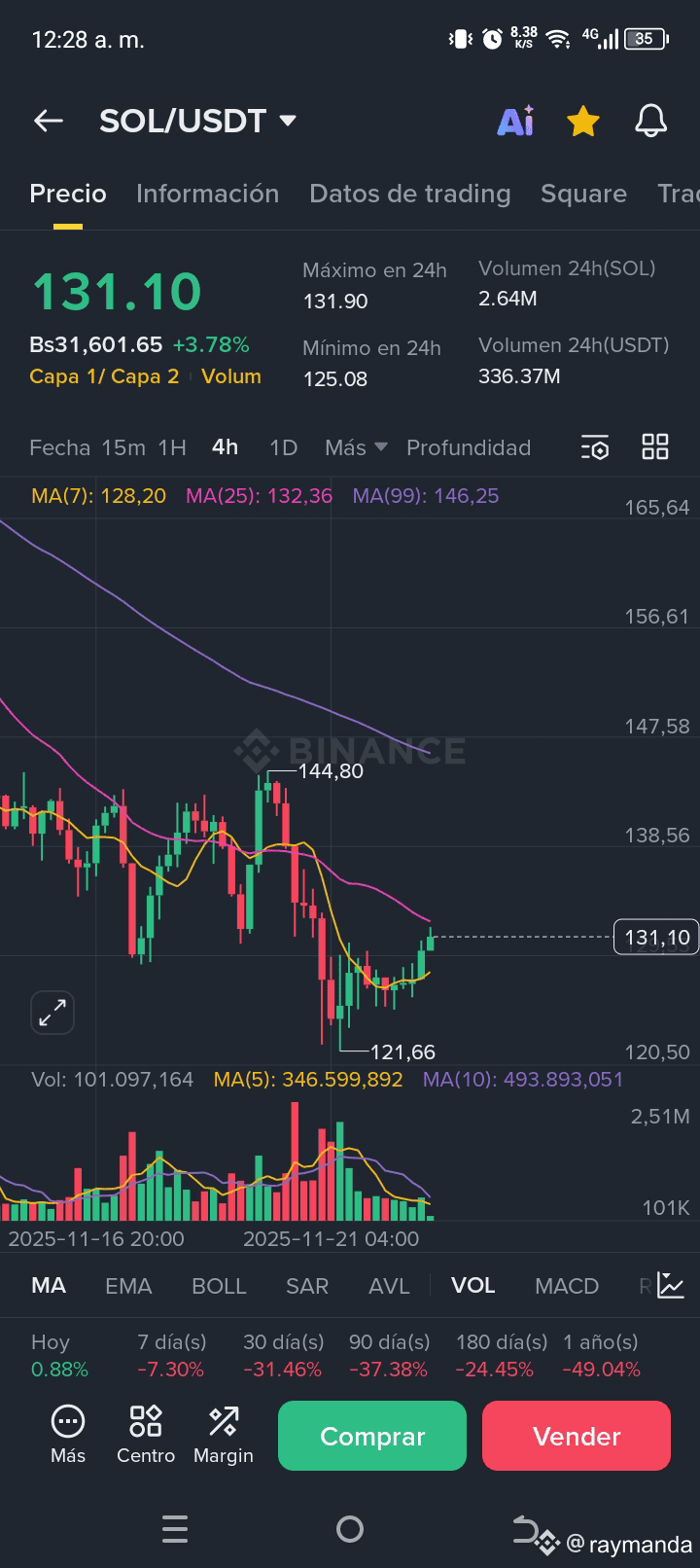Tap the MA(7): 128,20 legend
Viewport: 700px width, 1568px height.
[98, 496]
